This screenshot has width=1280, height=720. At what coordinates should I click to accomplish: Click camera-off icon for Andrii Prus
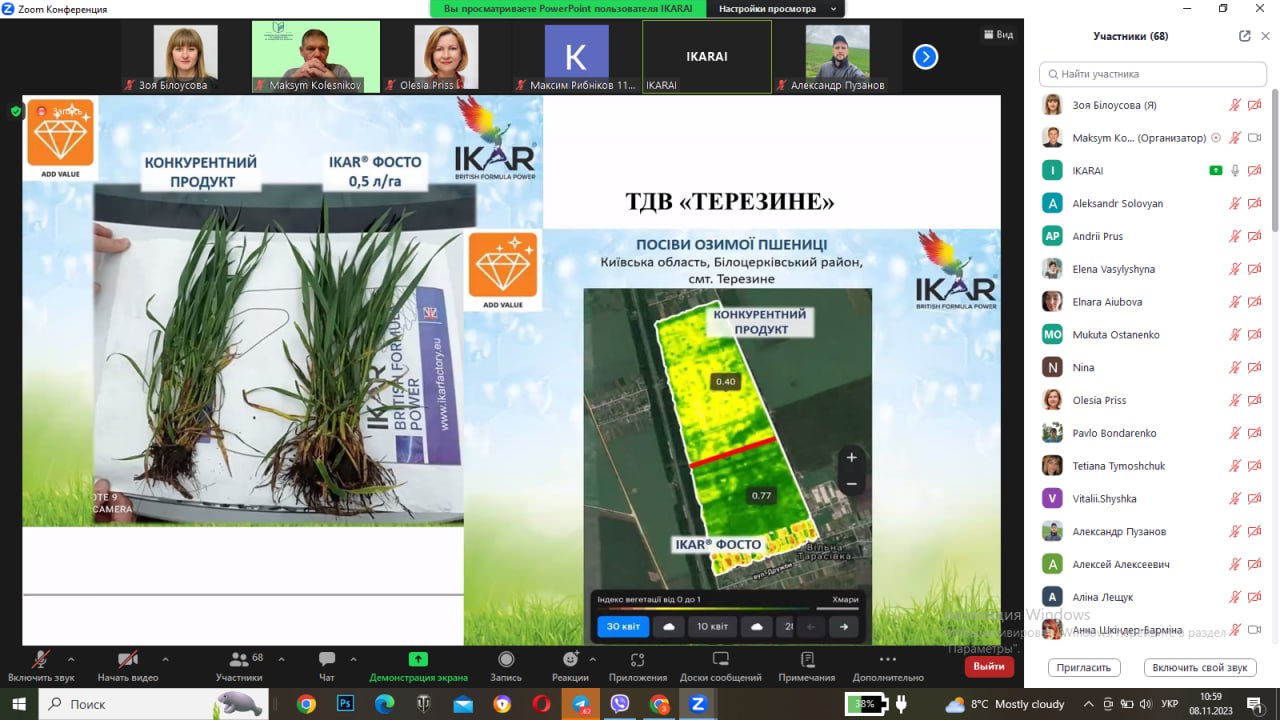pyautogui.click(x=1254, y=237)
